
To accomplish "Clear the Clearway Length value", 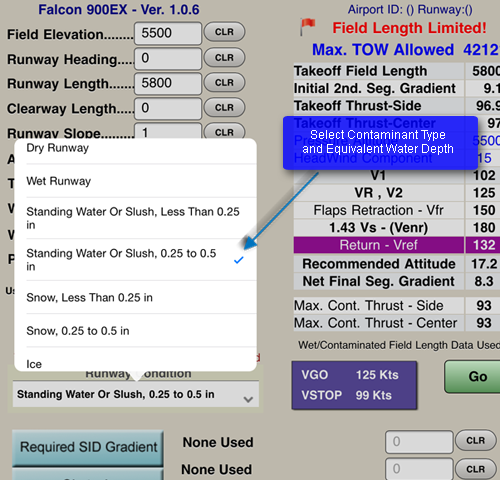I will pyautogui.click(x=224, y=108).
